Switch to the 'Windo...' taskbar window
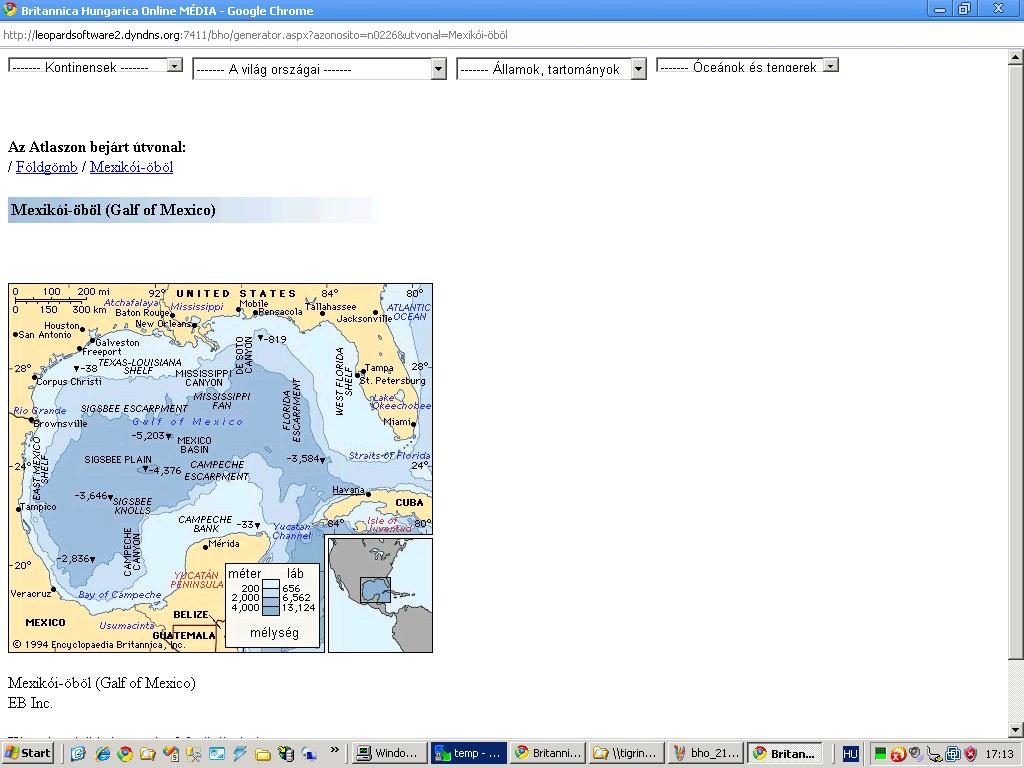The height and width of the screenshot is (768, 1024). (389, 753)
